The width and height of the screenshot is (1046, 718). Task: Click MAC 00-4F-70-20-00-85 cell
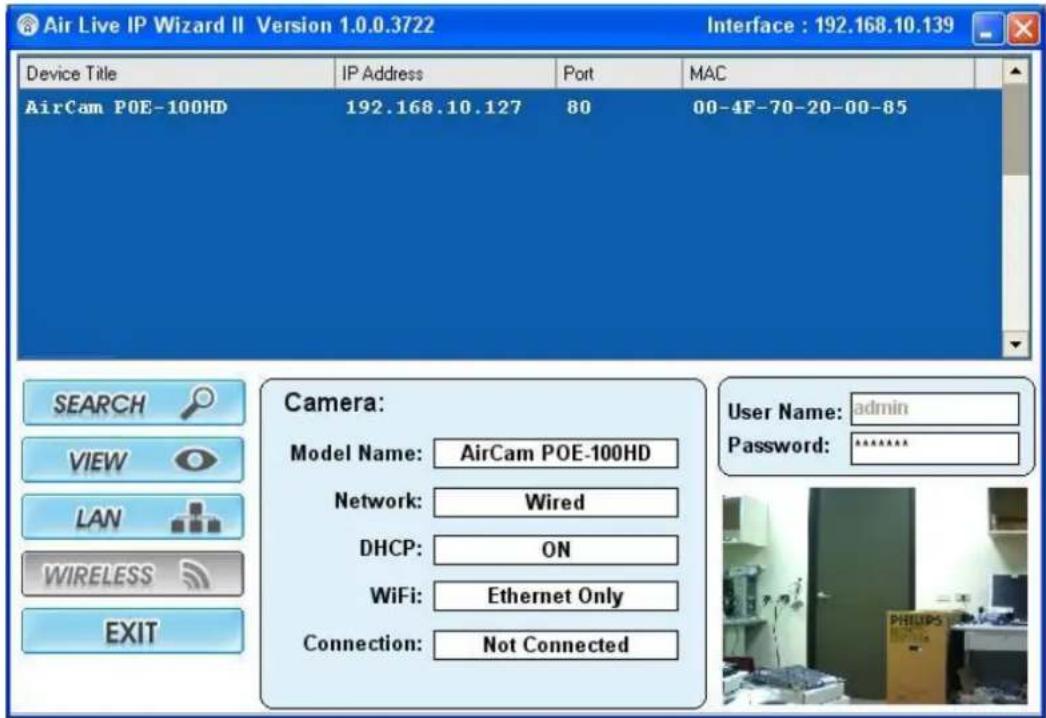(x=800, y=107)
